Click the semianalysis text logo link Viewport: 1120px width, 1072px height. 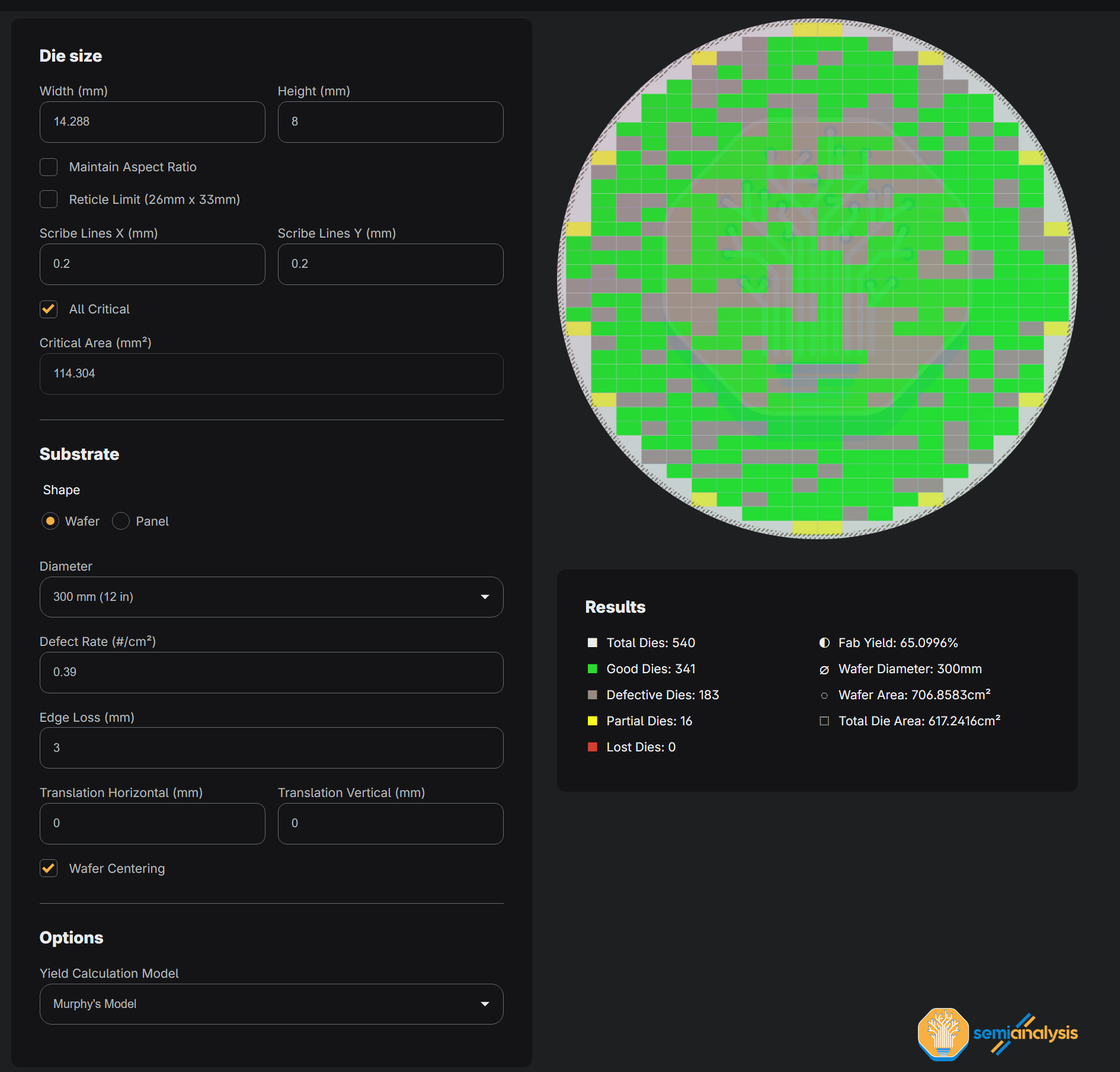pos(1025,1033)
